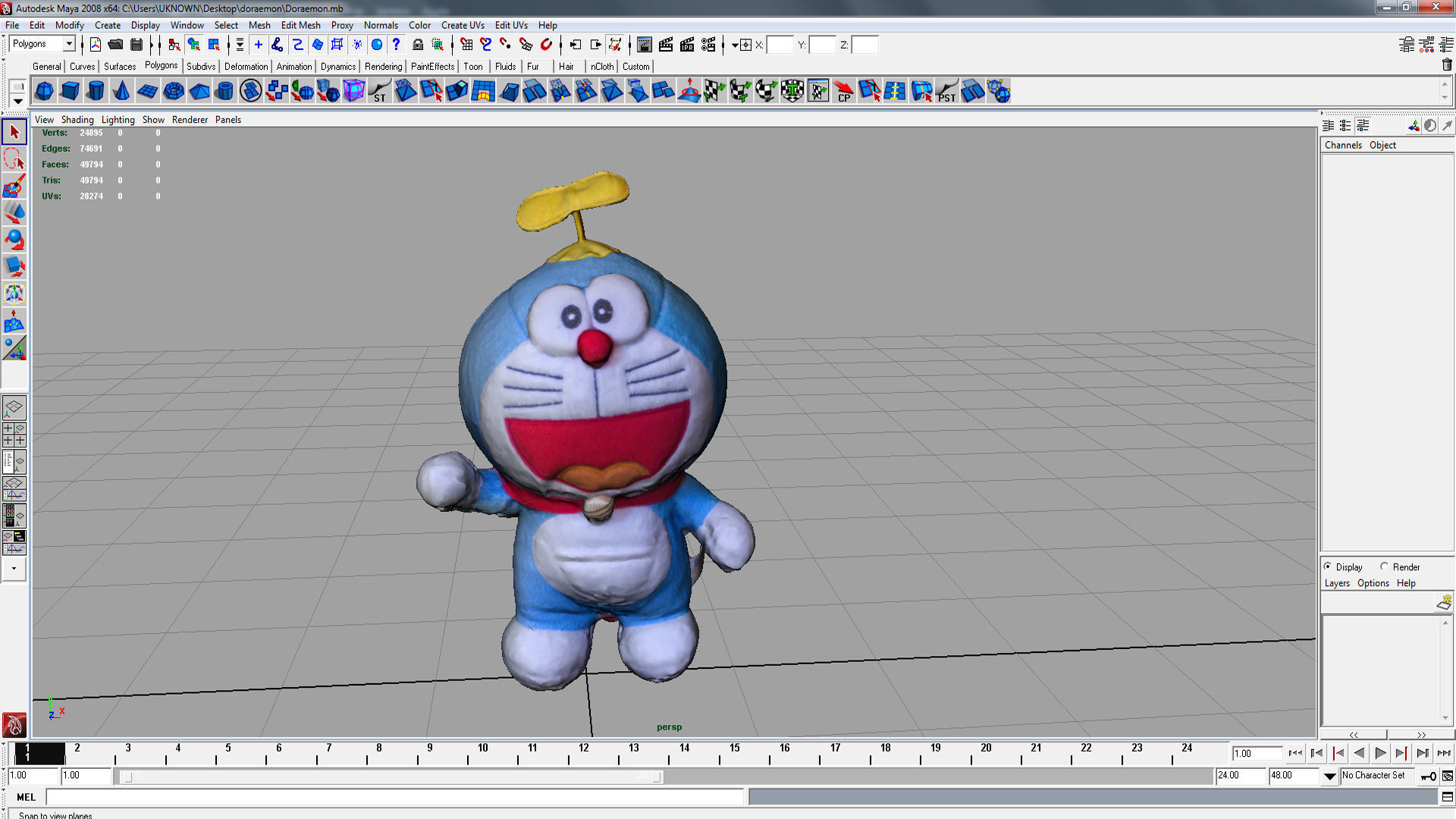1456x819 pixels.
Task: Open the viewport Shading menu
Action: (77, 120)
